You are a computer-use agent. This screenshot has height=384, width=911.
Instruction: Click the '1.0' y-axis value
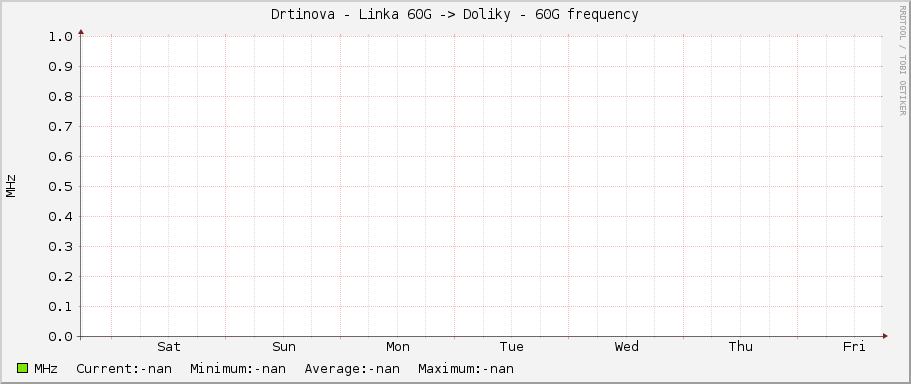pyautogui.click(x=61, y=37)
